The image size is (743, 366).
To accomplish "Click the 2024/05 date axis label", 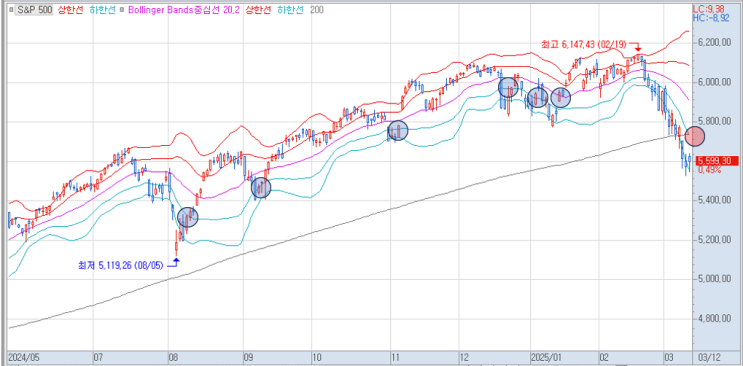I will 24,357.
